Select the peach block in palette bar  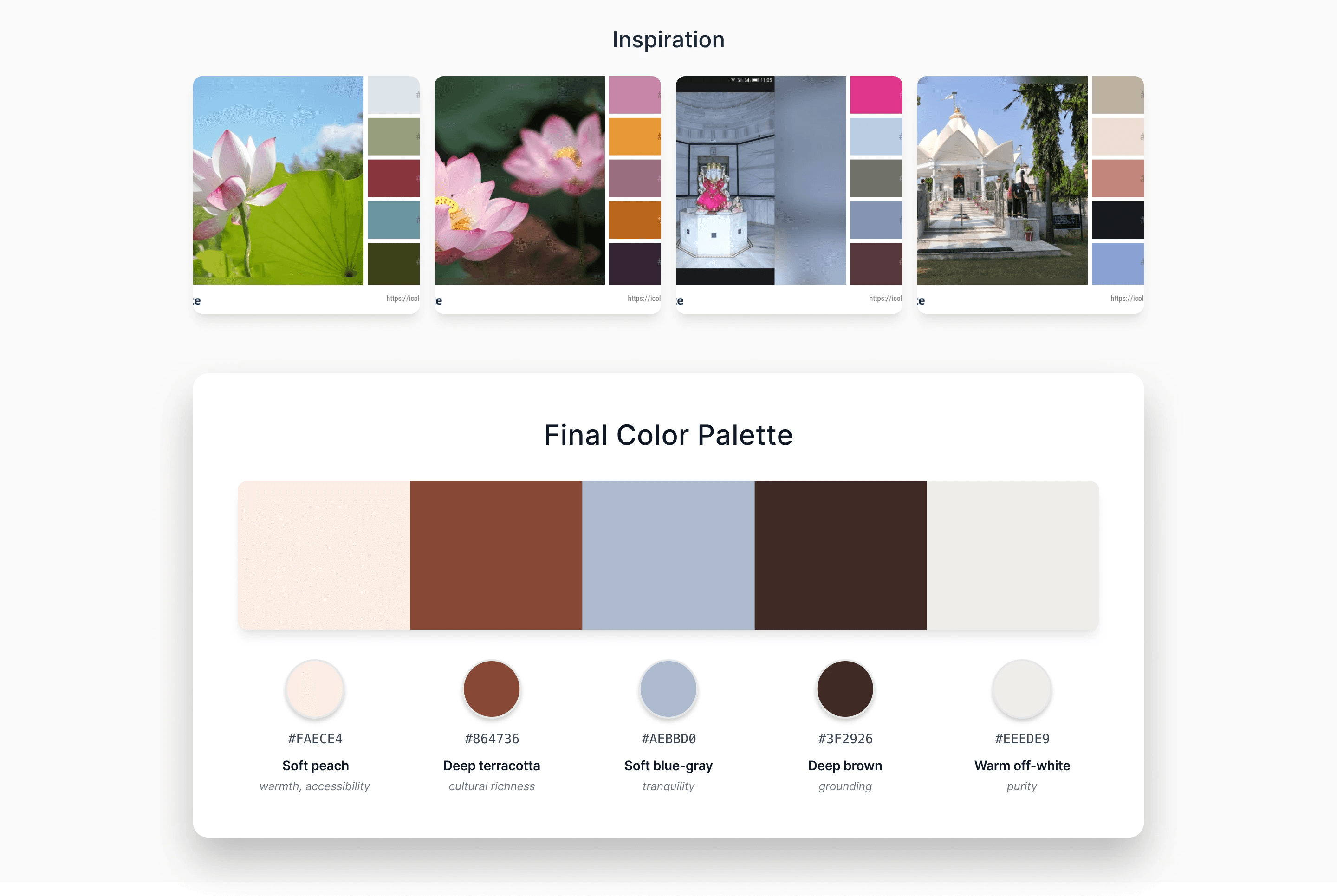(x=324, y=555)
